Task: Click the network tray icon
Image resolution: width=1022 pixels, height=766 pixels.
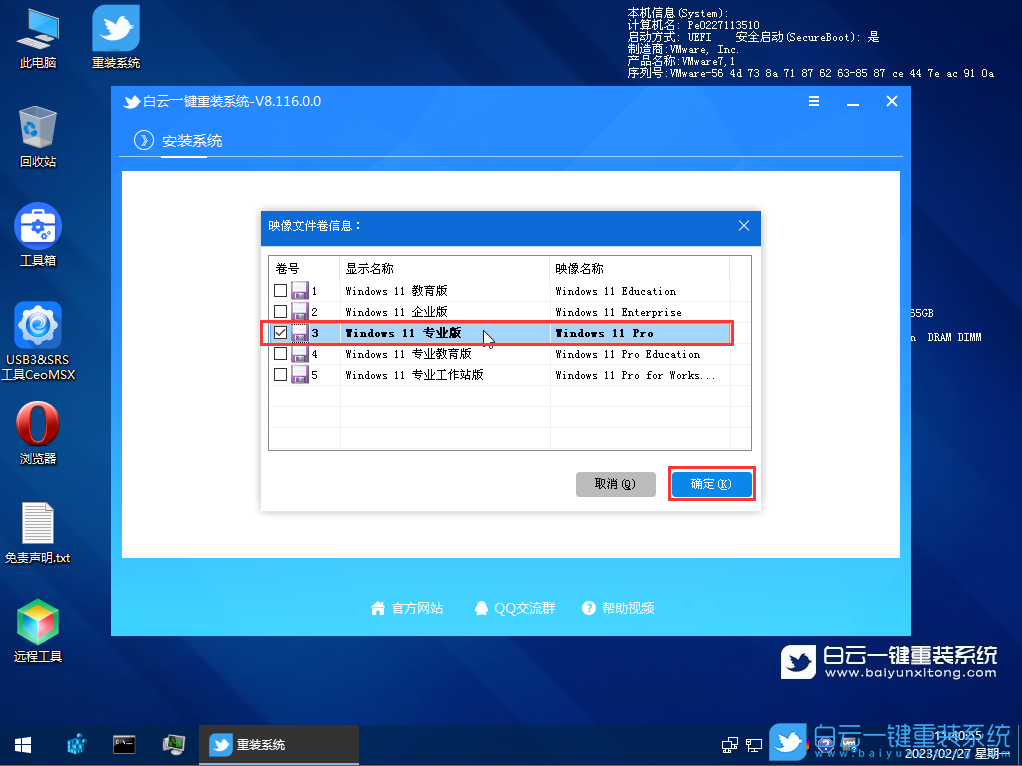Action: click(730, 744)
